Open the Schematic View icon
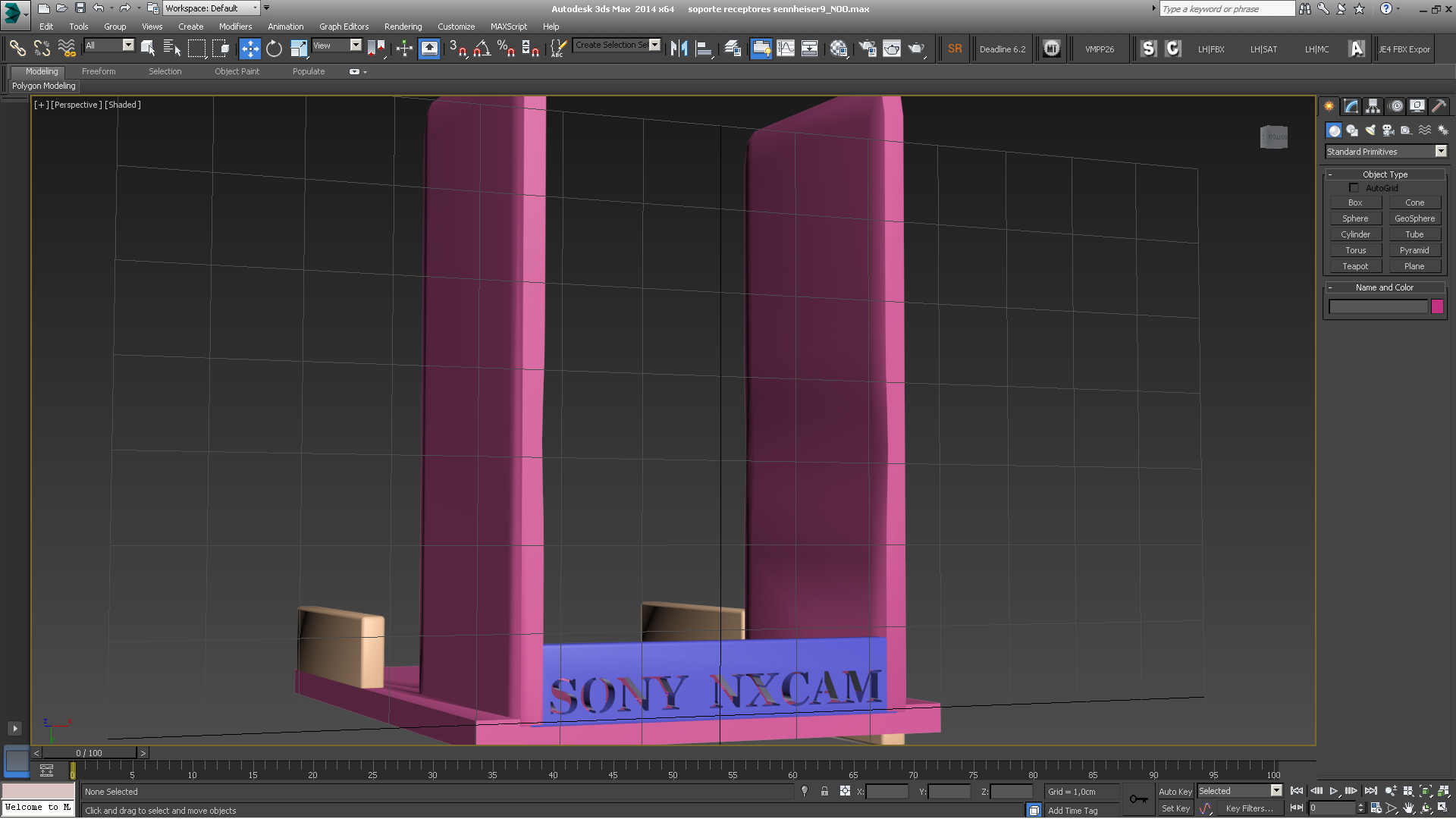 [809, 49]
